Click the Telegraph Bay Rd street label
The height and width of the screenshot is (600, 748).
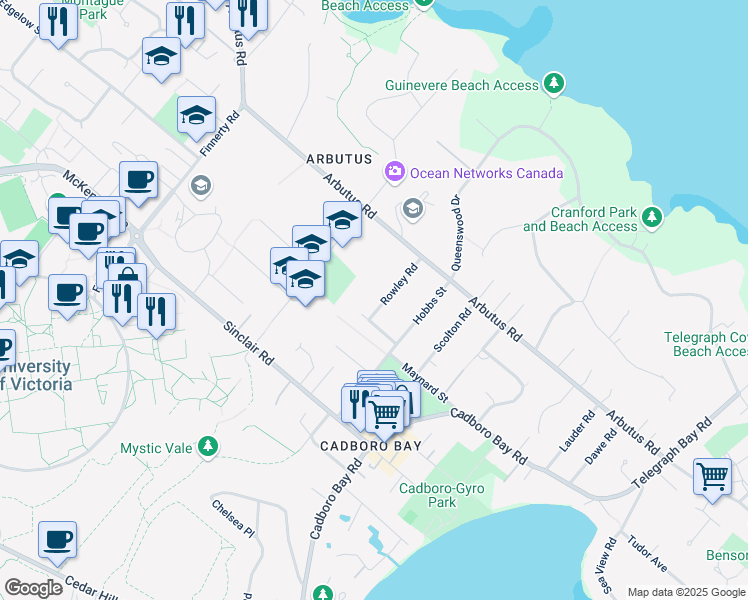tap(672, 453)
